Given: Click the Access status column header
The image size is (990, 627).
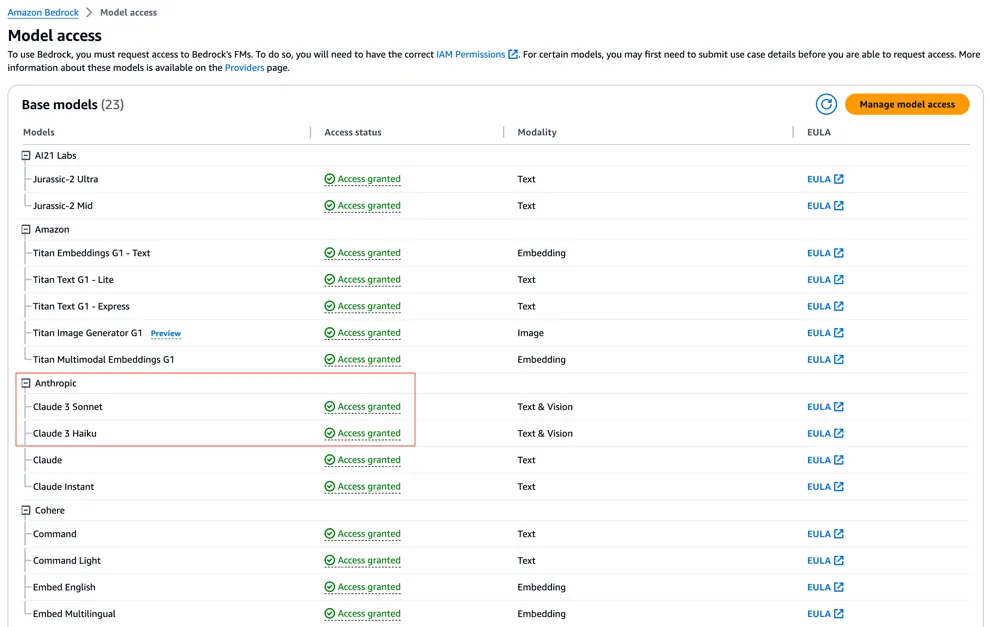Looking at the screenshot, I should [x=353, y=132].
